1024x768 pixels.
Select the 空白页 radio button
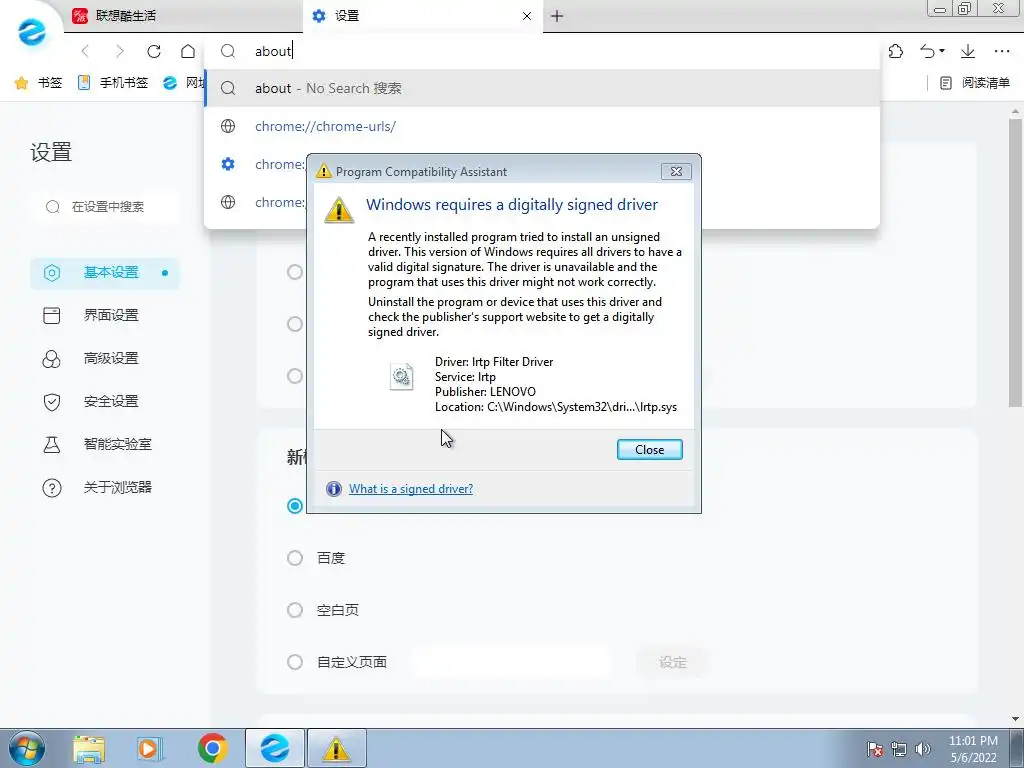tap(295, 610)
